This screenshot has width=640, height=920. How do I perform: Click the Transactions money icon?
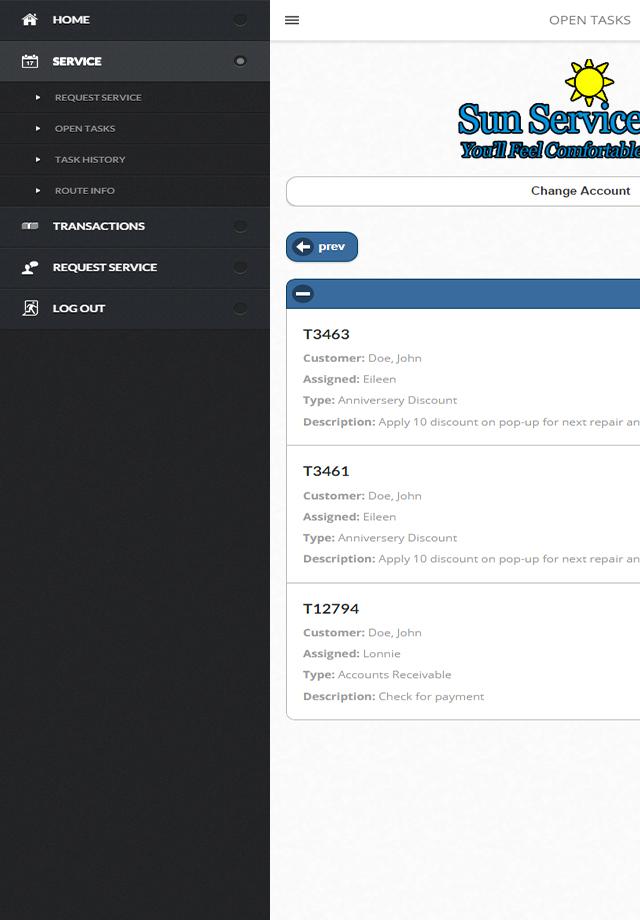30,226
